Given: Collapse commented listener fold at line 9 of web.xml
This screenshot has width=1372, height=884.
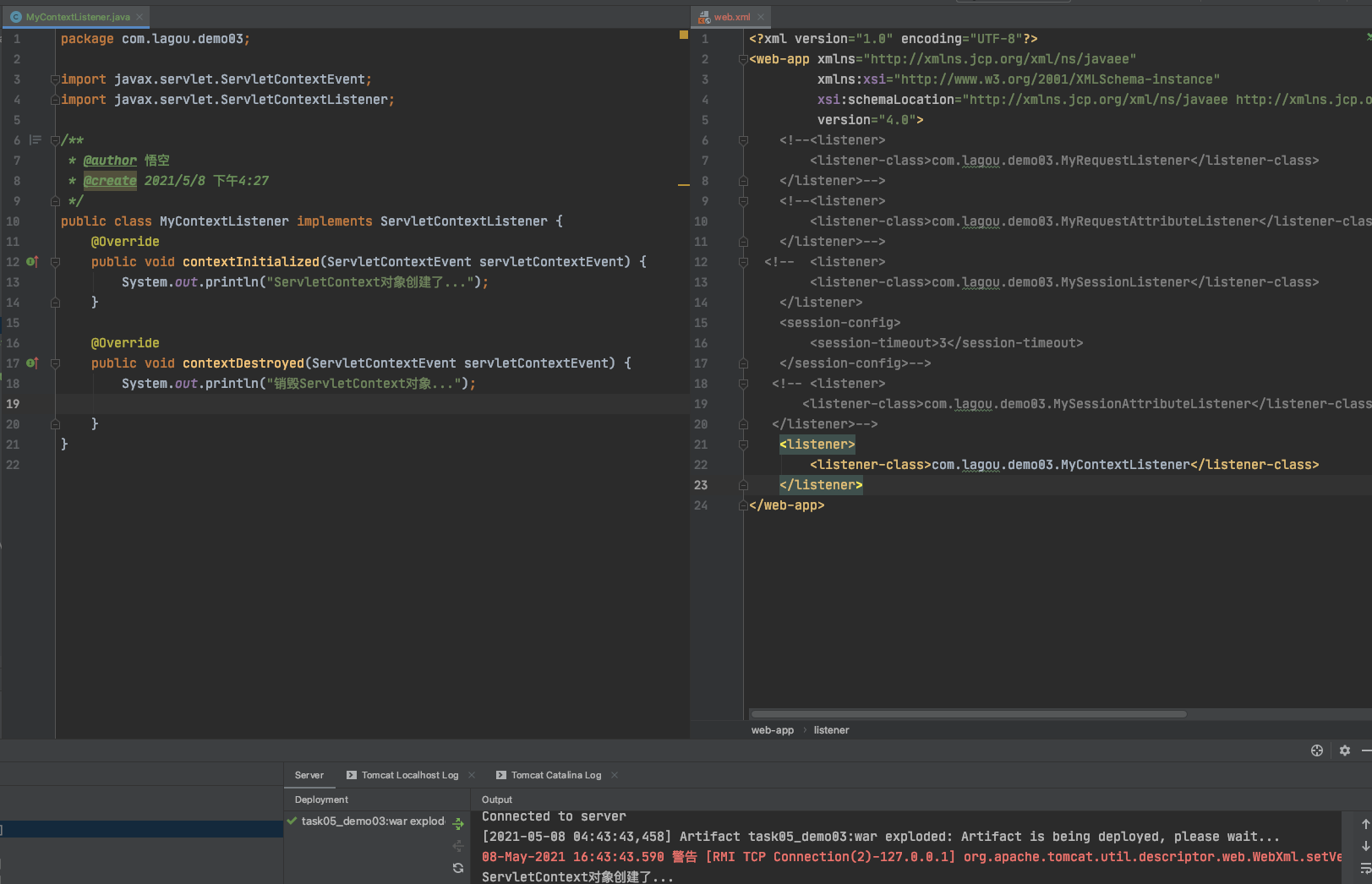Looking at the screenshot, I should pyautogui.click(x=743, y=201).
